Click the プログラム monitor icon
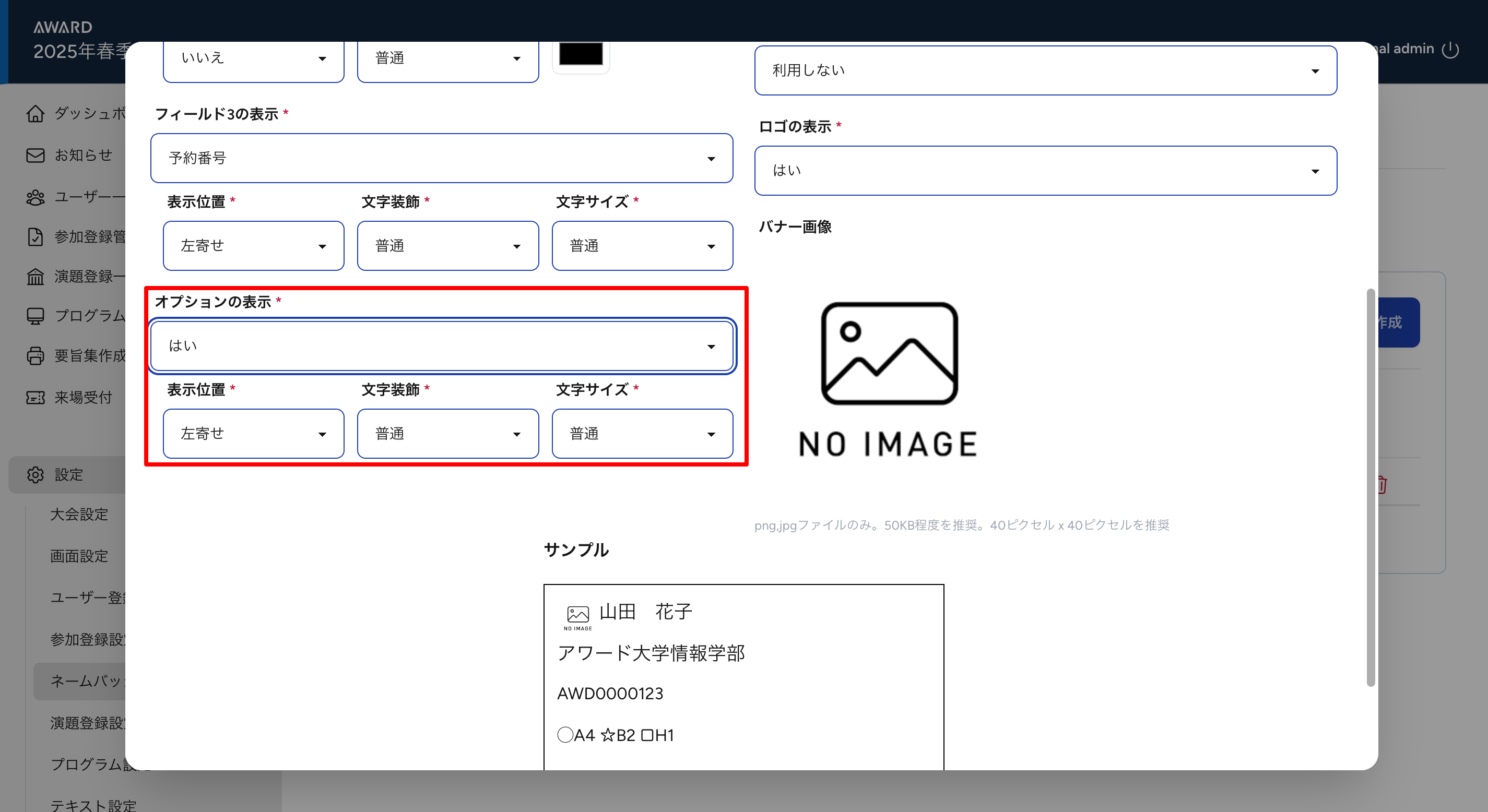Image resolution: width=1488 pixels, height=812 pixels. (35, 316)
